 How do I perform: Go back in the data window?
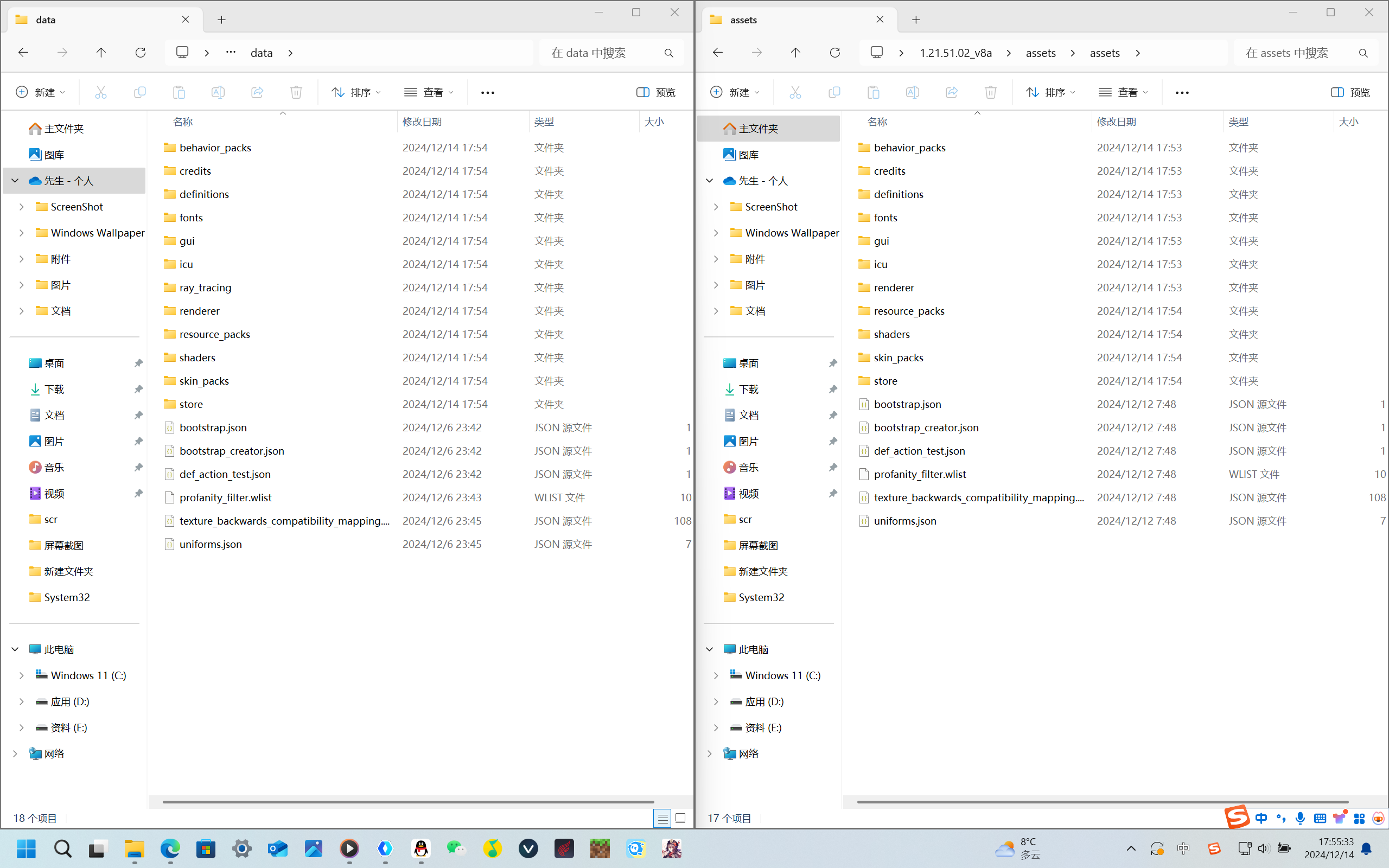(23, 52)
